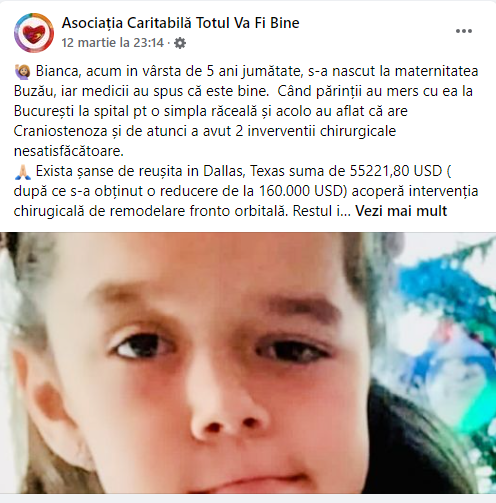Click the phrase maternitatea in first line
Screen dimensions: 496x503
(437, 71)
